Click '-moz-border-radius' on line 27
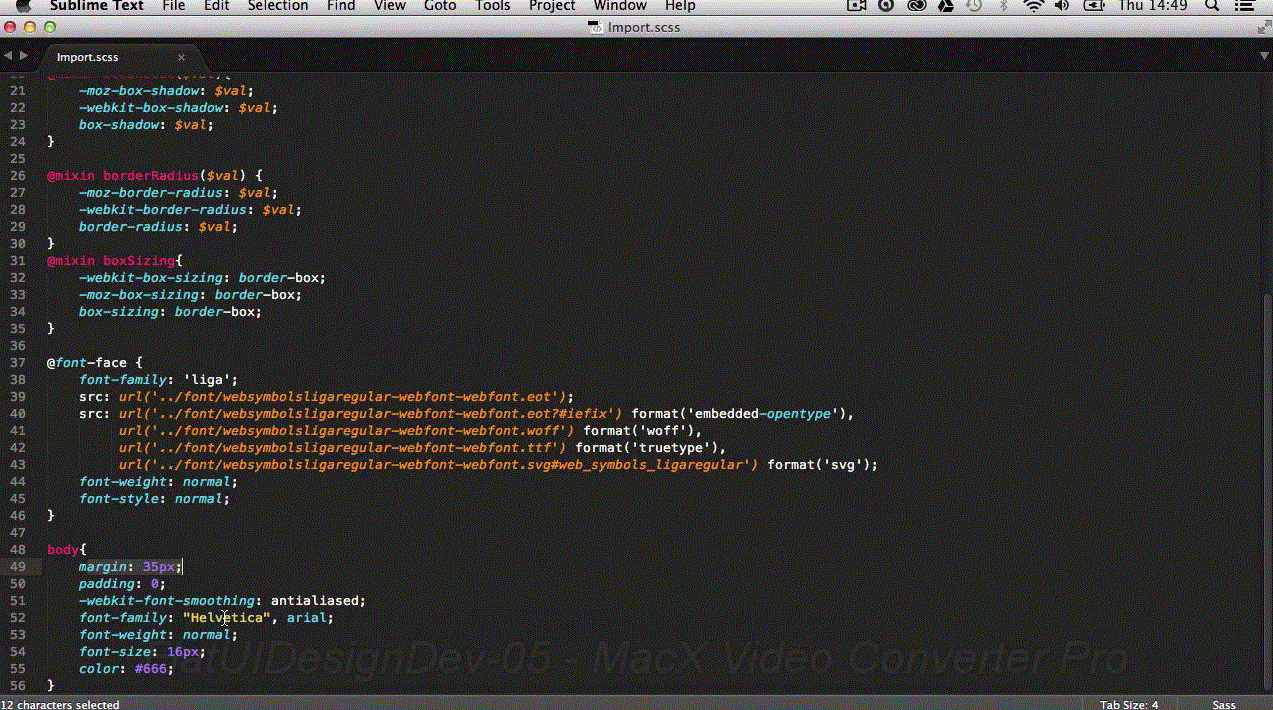 tap(151, 192)
